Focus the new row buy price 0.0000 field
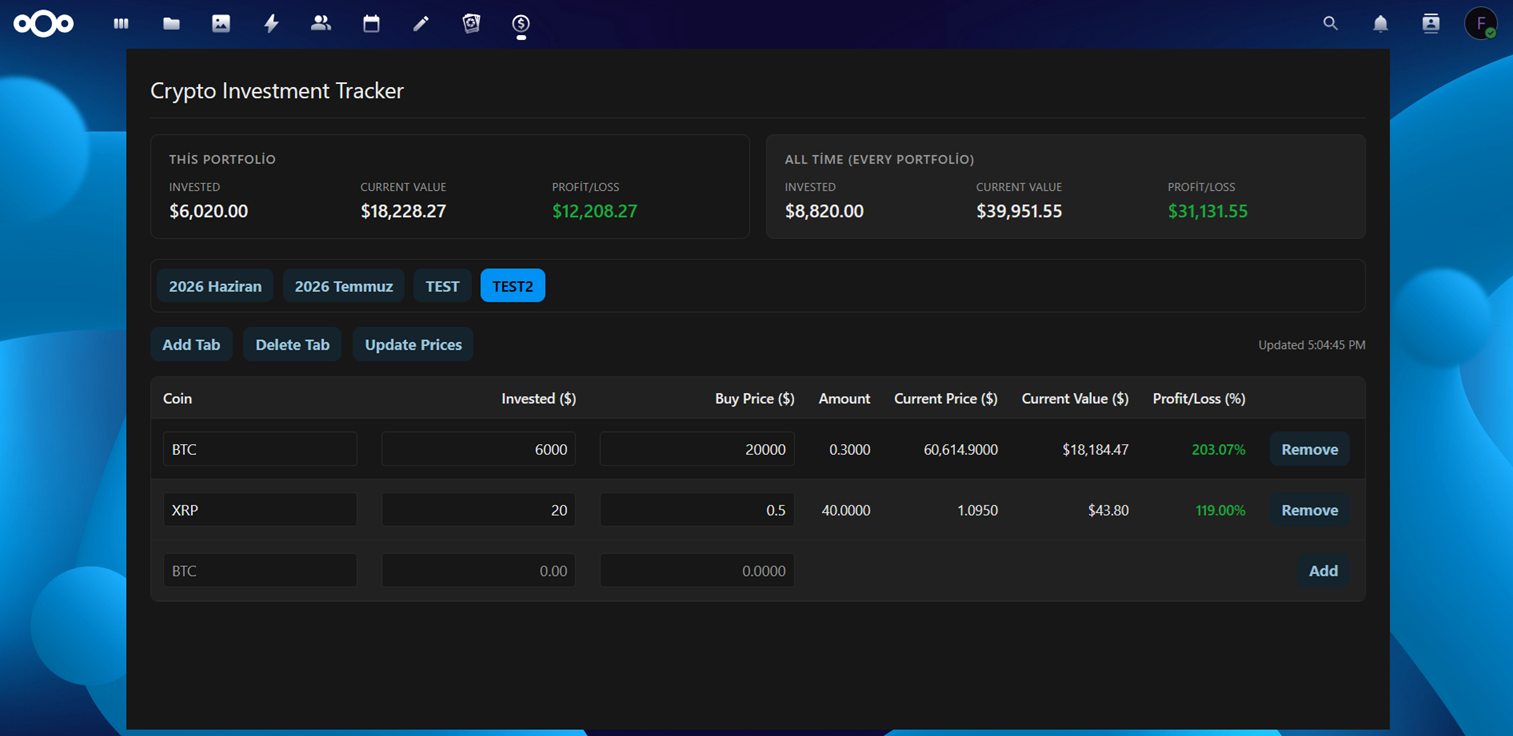Viewport: 1513px width, 736px height. click(x=697, y=571)
